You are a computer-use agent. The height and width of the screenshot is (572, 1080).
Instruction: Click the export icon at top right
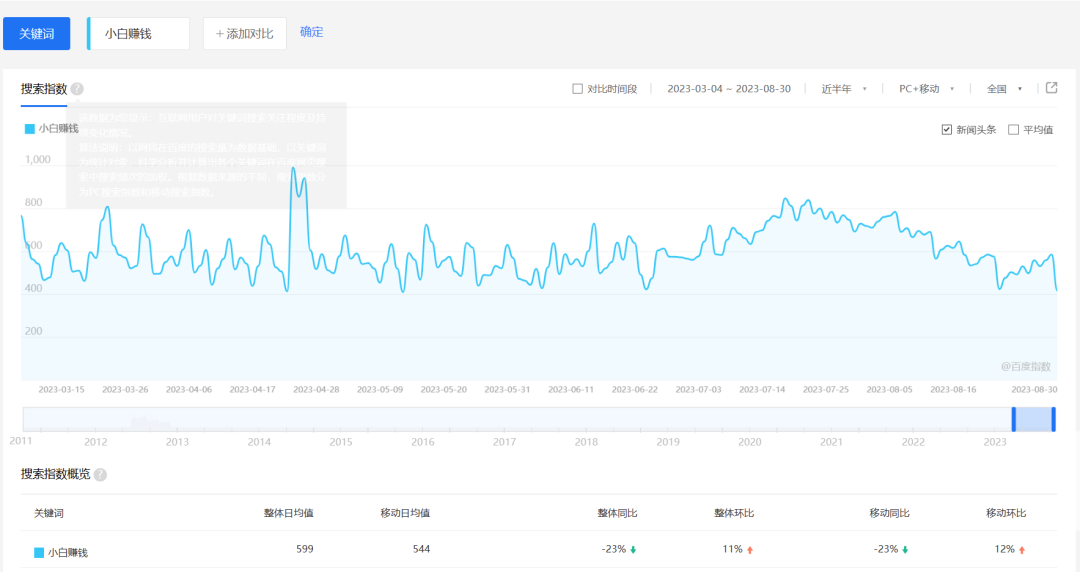(x=1051, y=88)
